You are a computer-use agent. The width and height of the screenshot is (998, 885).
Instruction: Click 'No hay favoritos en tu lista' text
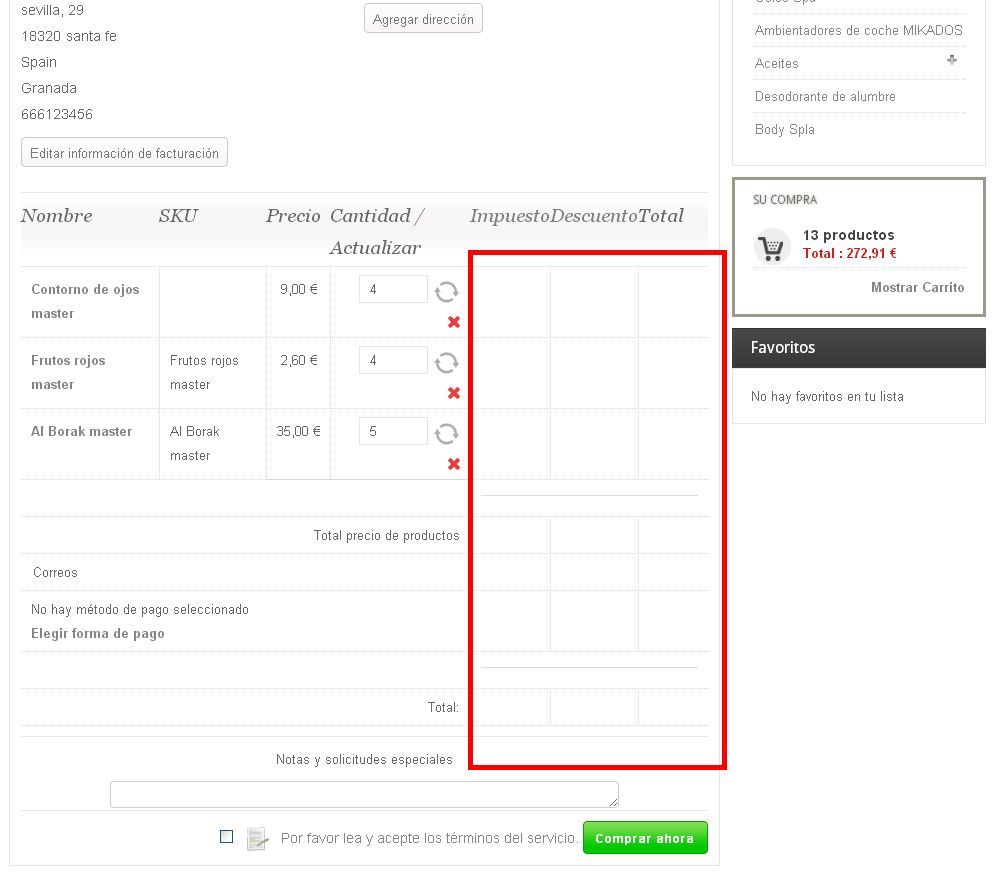[x=827, y=396]
